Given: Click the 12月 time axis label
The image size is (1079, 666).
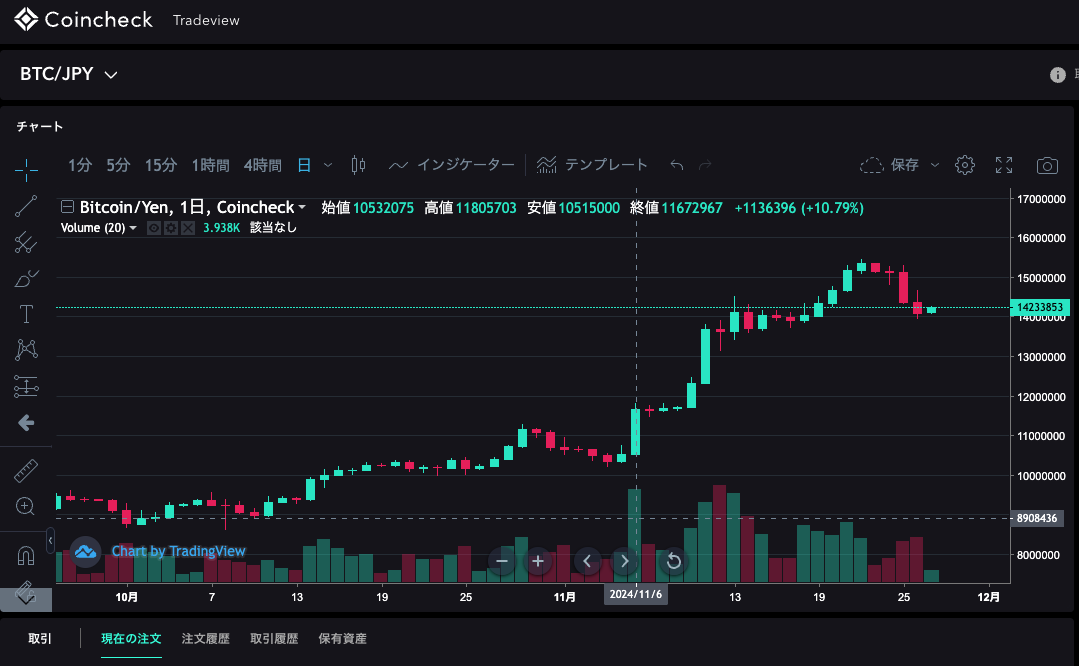Looking at the screenshot, I should pyautogui.click(x=988, y=597).
